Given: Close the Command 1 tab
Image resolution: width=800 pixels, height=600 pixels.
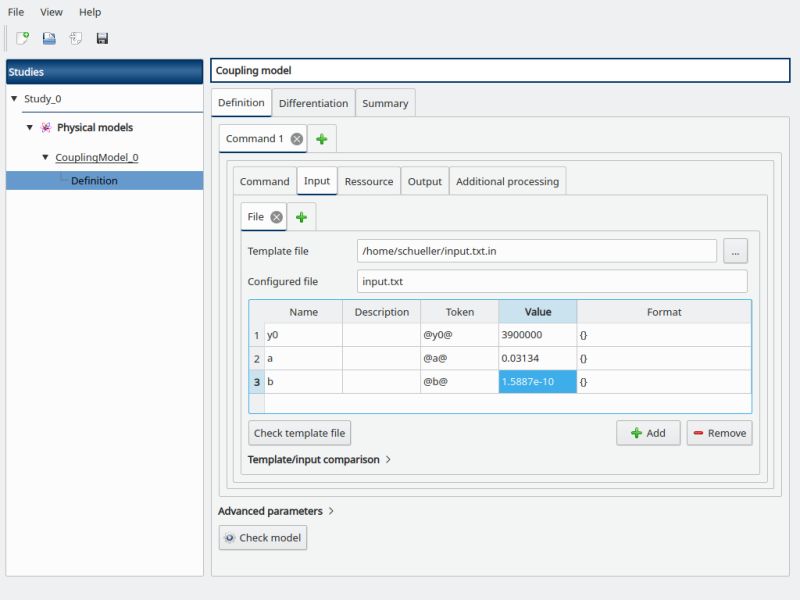Looking at the screenshot, I should 297,138.
